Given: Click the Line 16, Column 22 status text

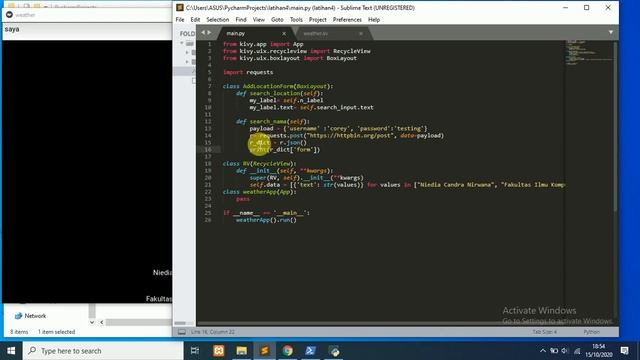Looking at the screenshot, I should (213, 332).
